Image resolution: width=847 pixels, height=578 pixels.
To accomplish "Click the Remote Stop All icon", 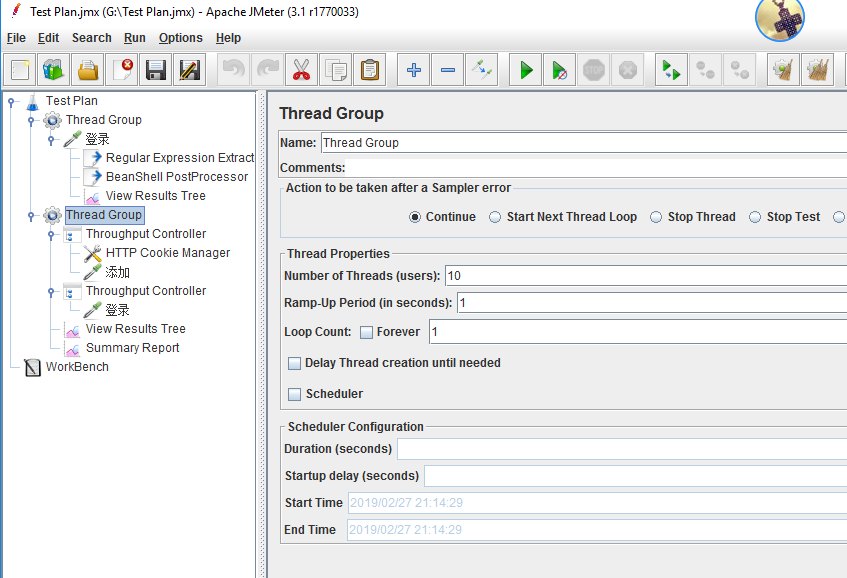I will [705, 70].
